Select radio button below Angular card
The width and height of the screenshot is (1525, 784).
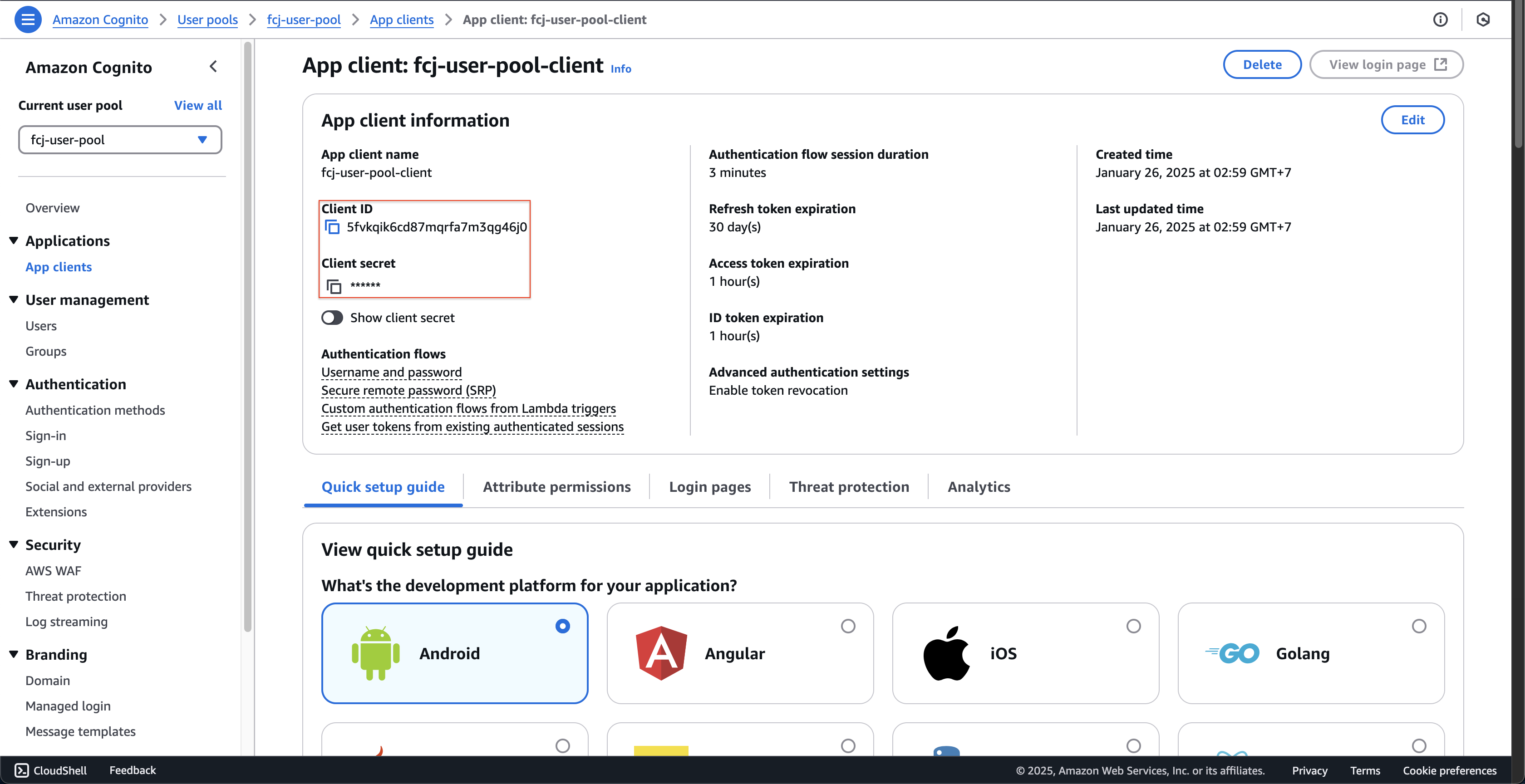click(848, 745)
